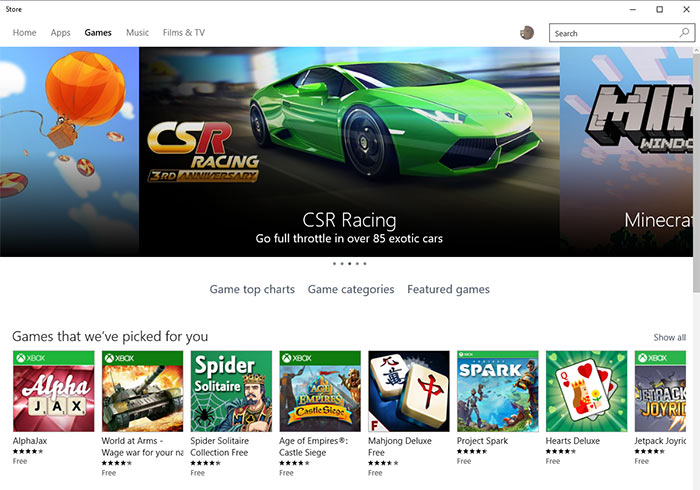Select the Hearts Deluxe card icon
700x490 pixels.
tap(587, 391)
